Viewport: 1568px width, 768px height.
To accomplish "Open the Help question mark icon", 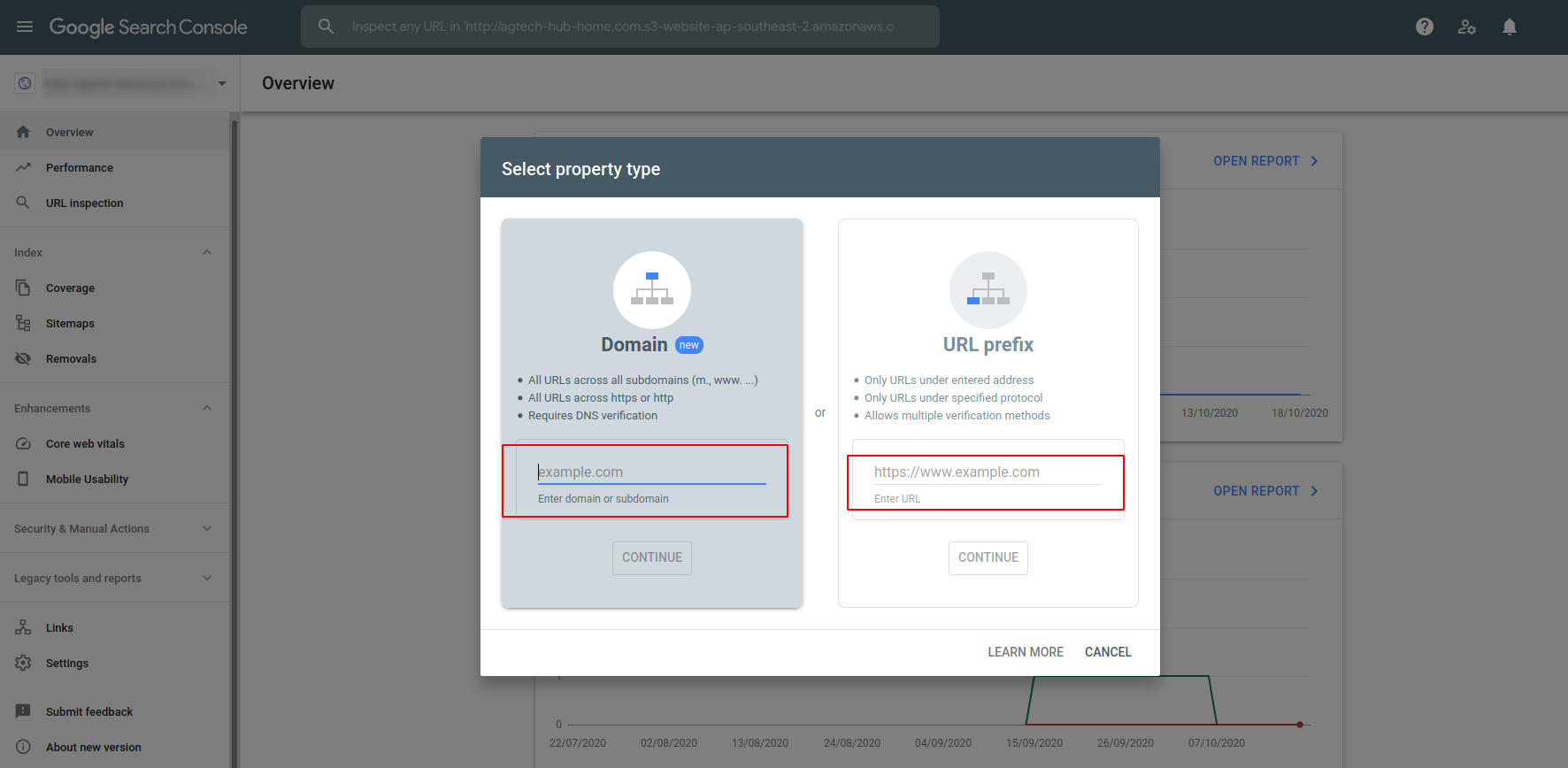I will (x=1425, y=27).
